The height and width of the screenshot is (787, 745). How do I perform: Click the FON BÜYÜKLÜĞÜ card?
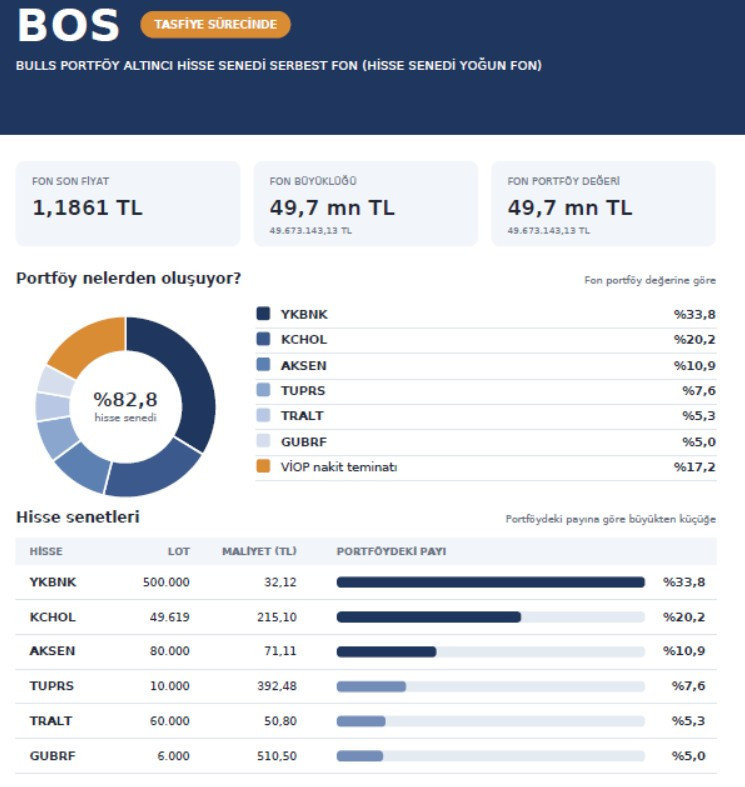coord(365,204)
